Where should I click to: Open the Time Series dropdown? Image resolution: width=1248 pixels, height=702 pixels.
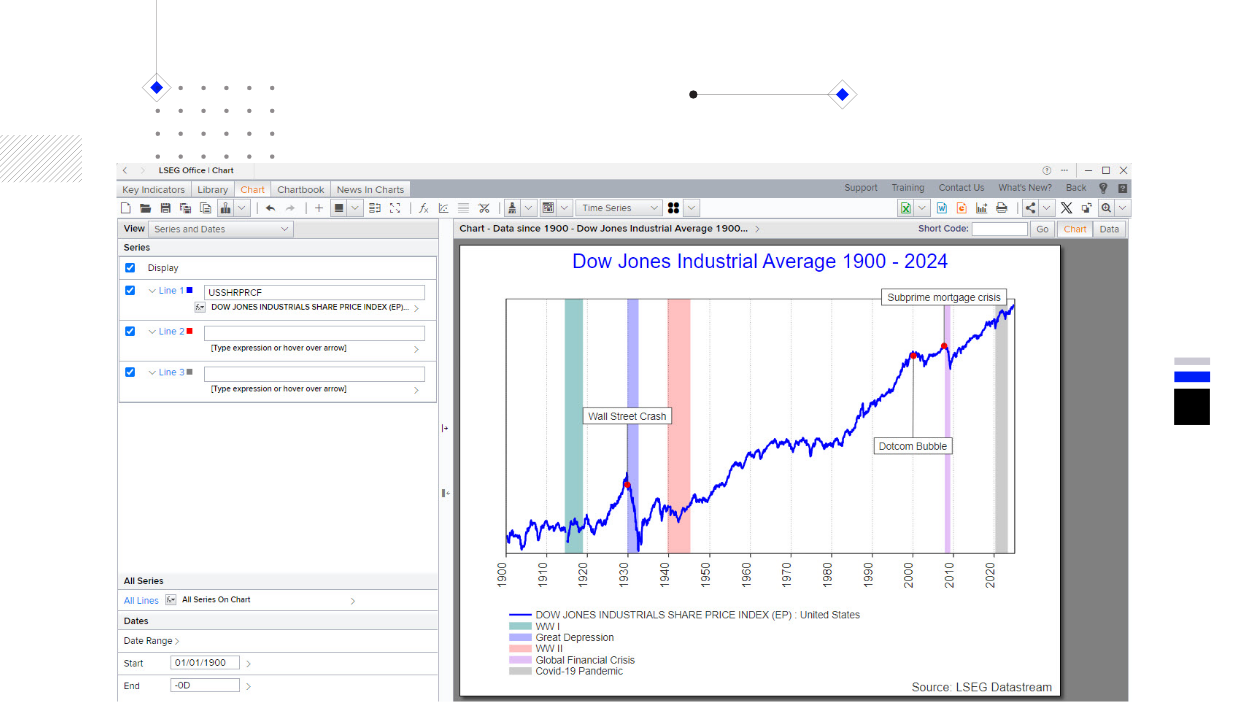point(619,208)
